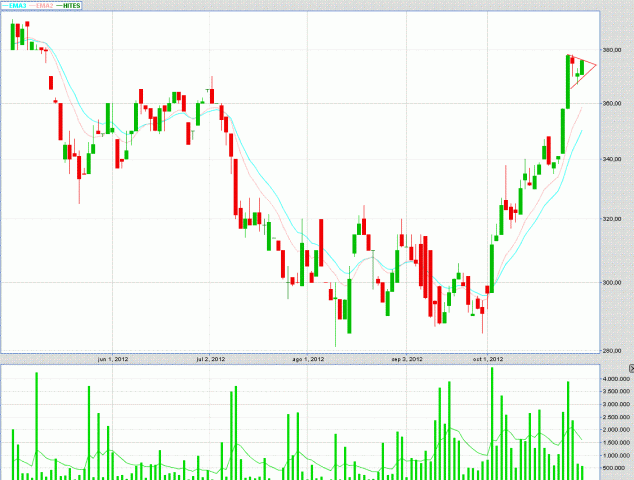Select EMA3 in the chart legend
634x480 pixels.
coord(14,6)
